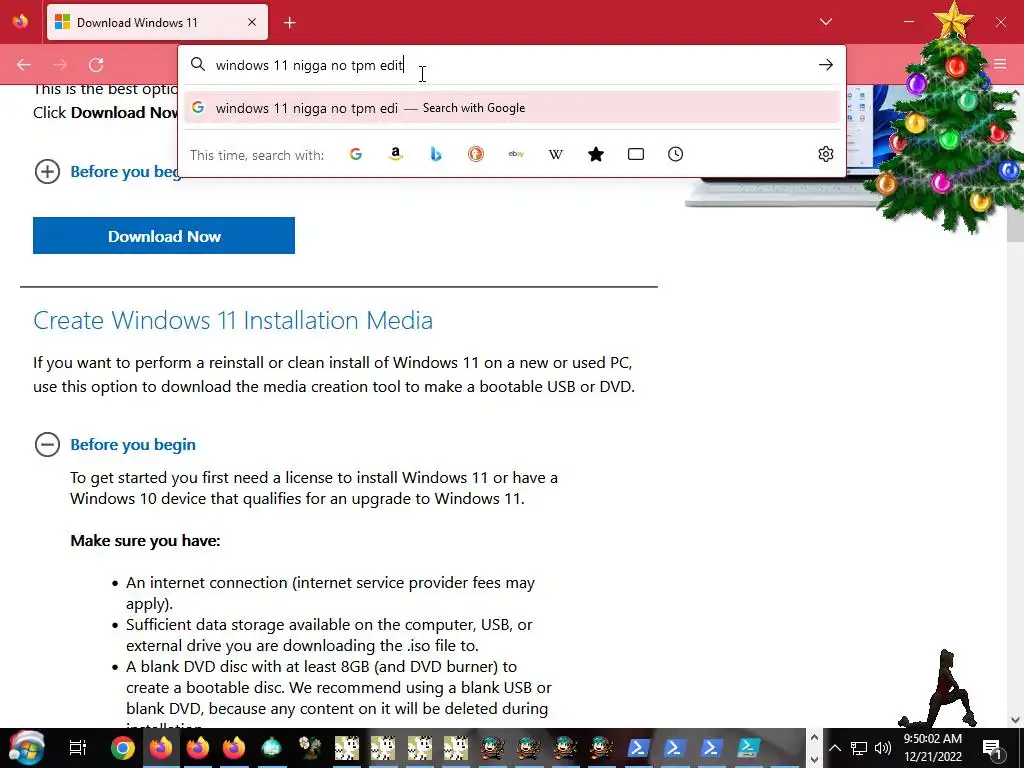Click Create Windows 11 Installation Media heading
Screen dimensions: 1024x768
233,321
